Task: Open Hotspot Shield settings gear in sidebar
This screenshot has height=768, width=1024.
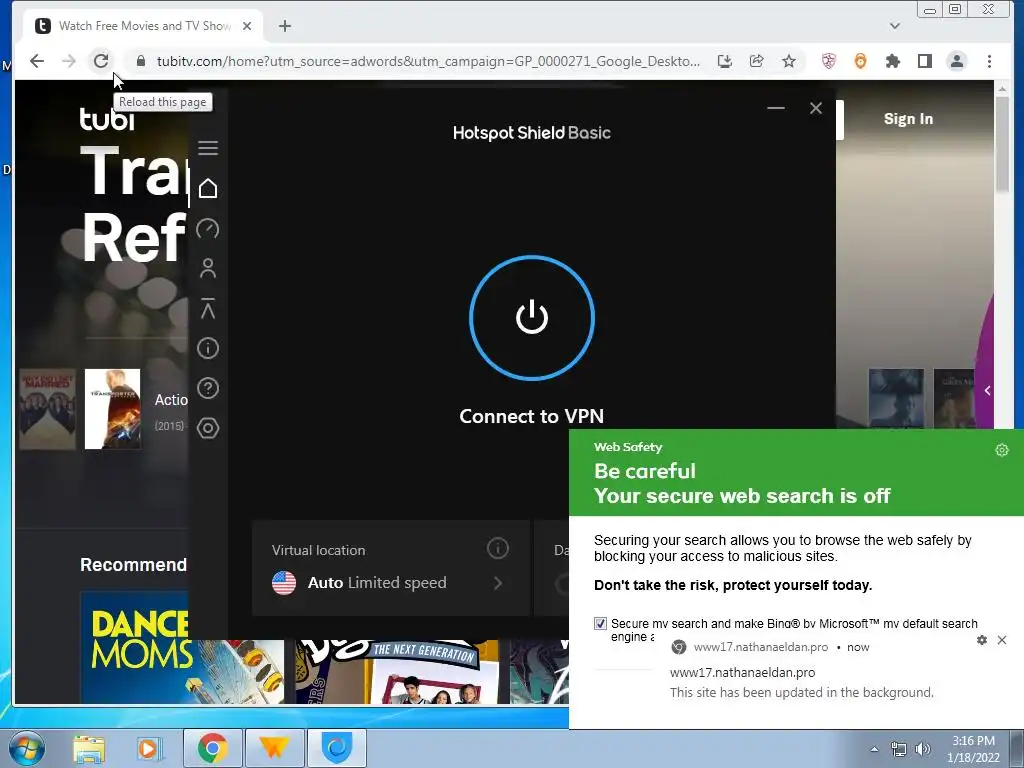Action: [208, 428]
